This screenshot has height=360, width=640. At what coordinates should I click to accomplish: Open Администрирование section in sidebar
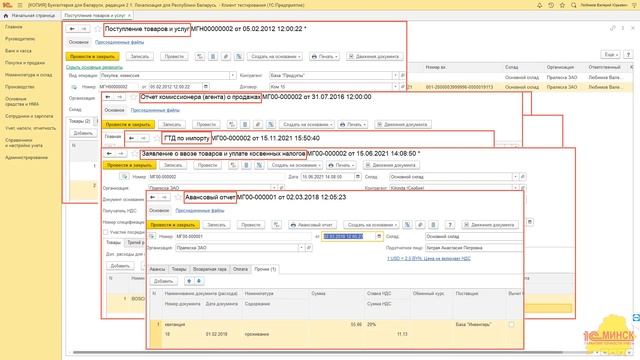tap(26, 158)
